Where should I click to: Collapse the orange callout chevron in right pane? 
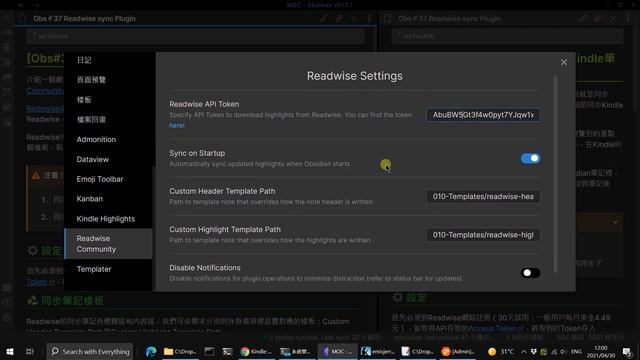[615, 222]
